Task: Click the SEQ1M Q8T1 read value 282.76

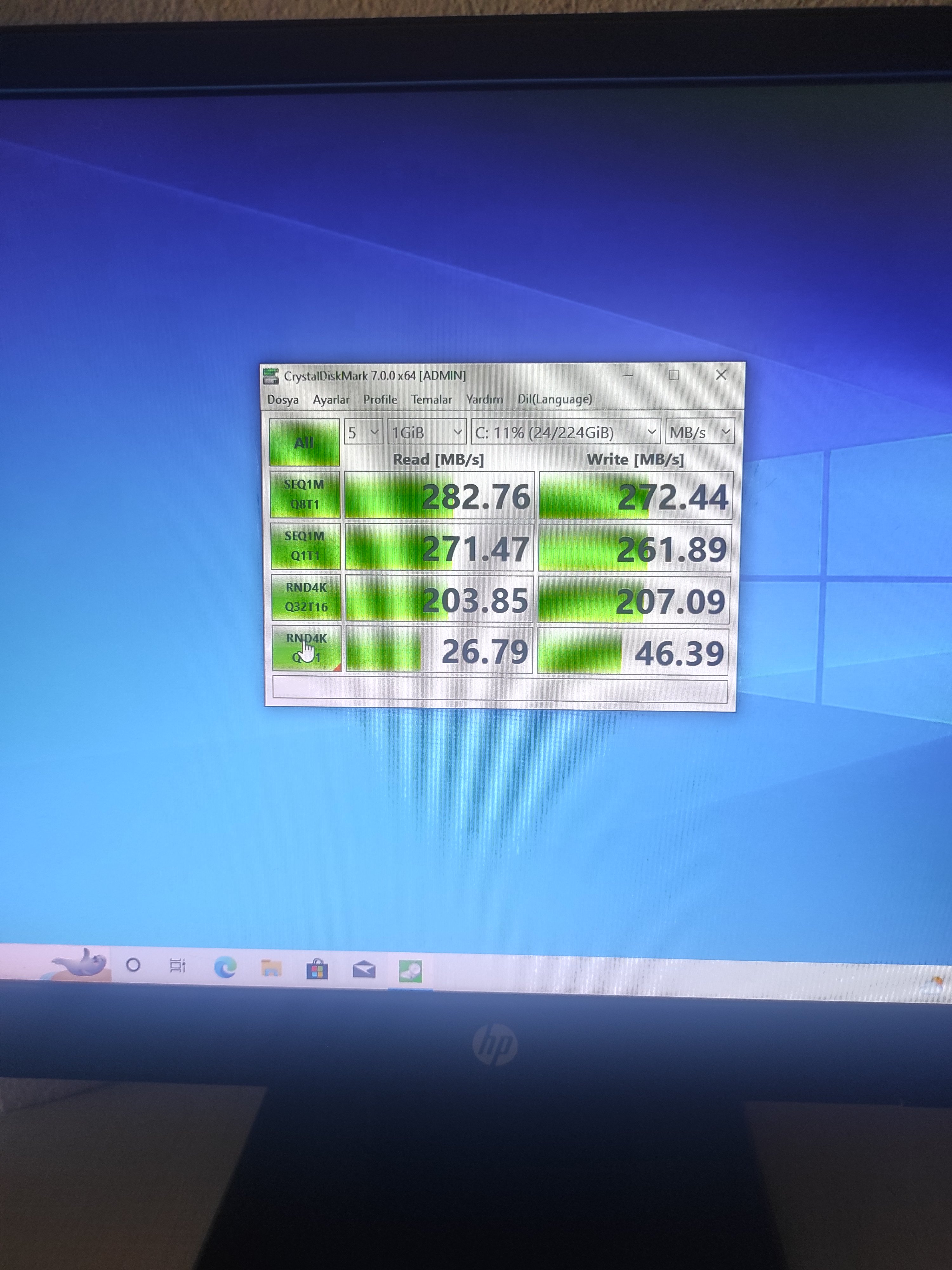Action: (x=440, y=496)
